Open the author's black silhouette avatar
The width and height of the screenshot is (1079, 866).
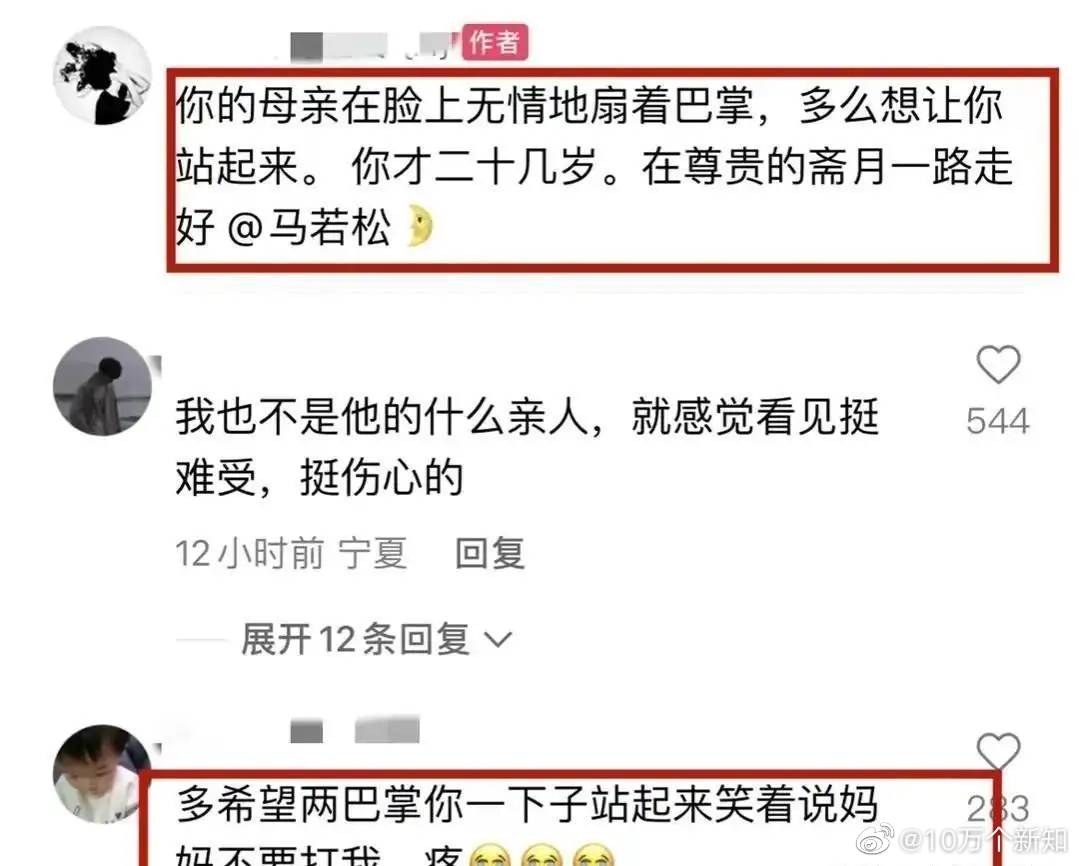coord(103,76)
